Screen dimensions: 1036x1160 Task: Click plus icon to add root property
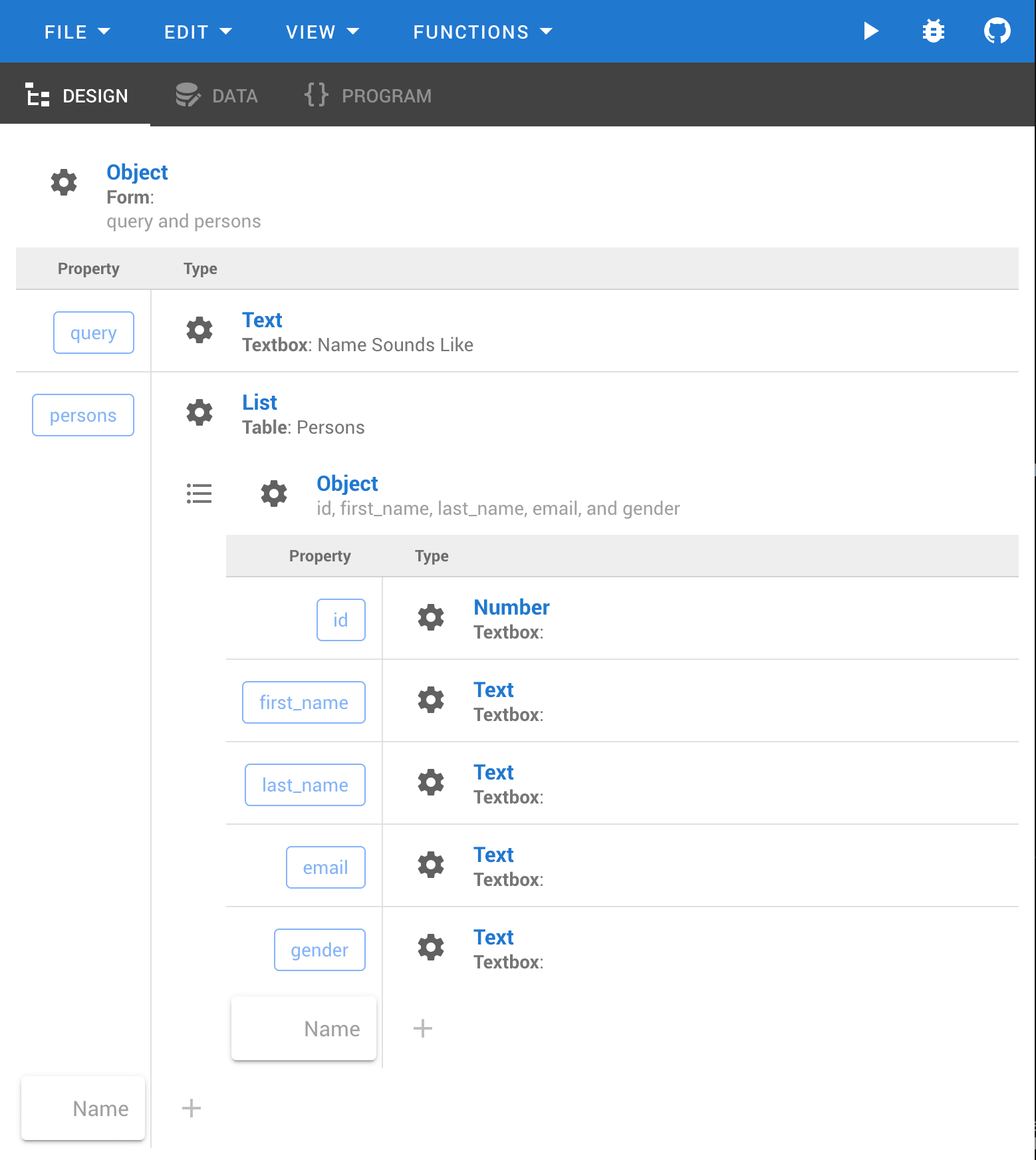pos(192,1108)
